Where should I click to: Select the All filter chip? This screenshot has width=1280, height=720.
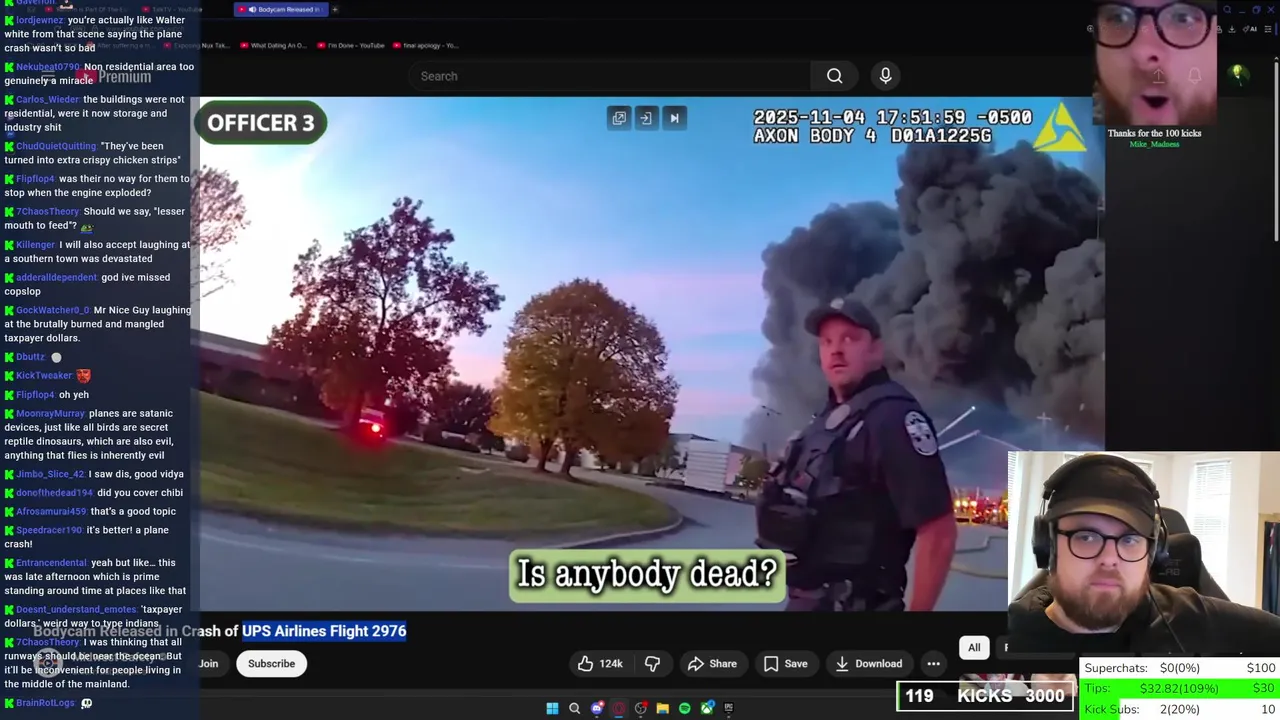click(974, 648)
